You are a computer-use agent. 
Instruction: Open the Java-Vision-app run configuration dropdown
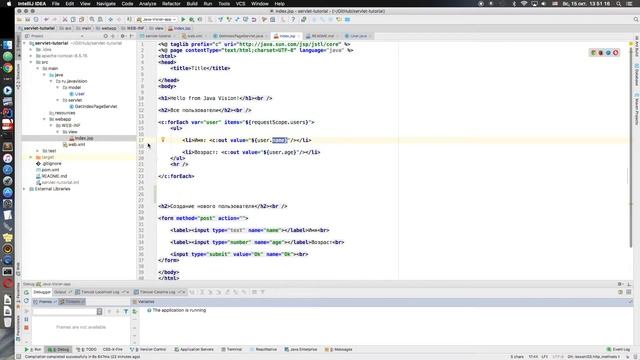click(157, 19)
